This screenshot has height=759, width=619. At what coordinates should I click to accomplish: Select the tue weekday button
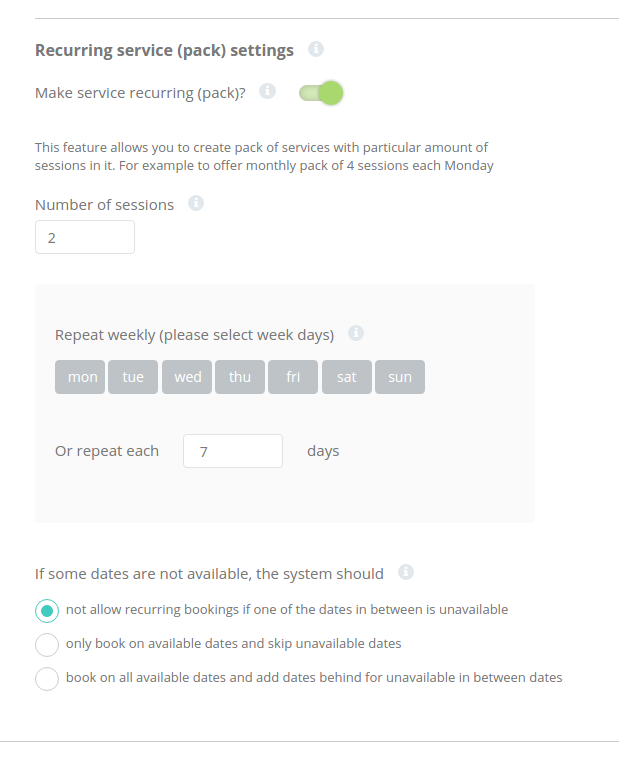(x=133, y=377)
